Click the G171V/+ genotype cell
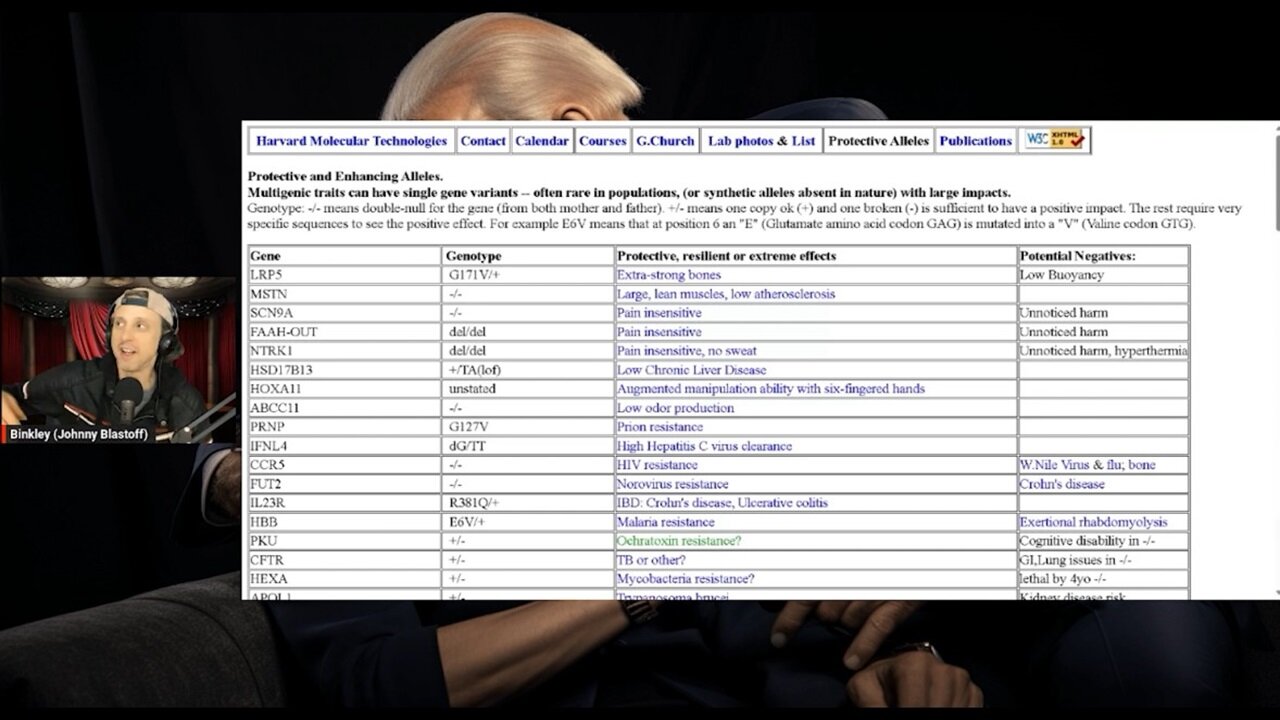The image size is (1280, 720). click(529, 275)
